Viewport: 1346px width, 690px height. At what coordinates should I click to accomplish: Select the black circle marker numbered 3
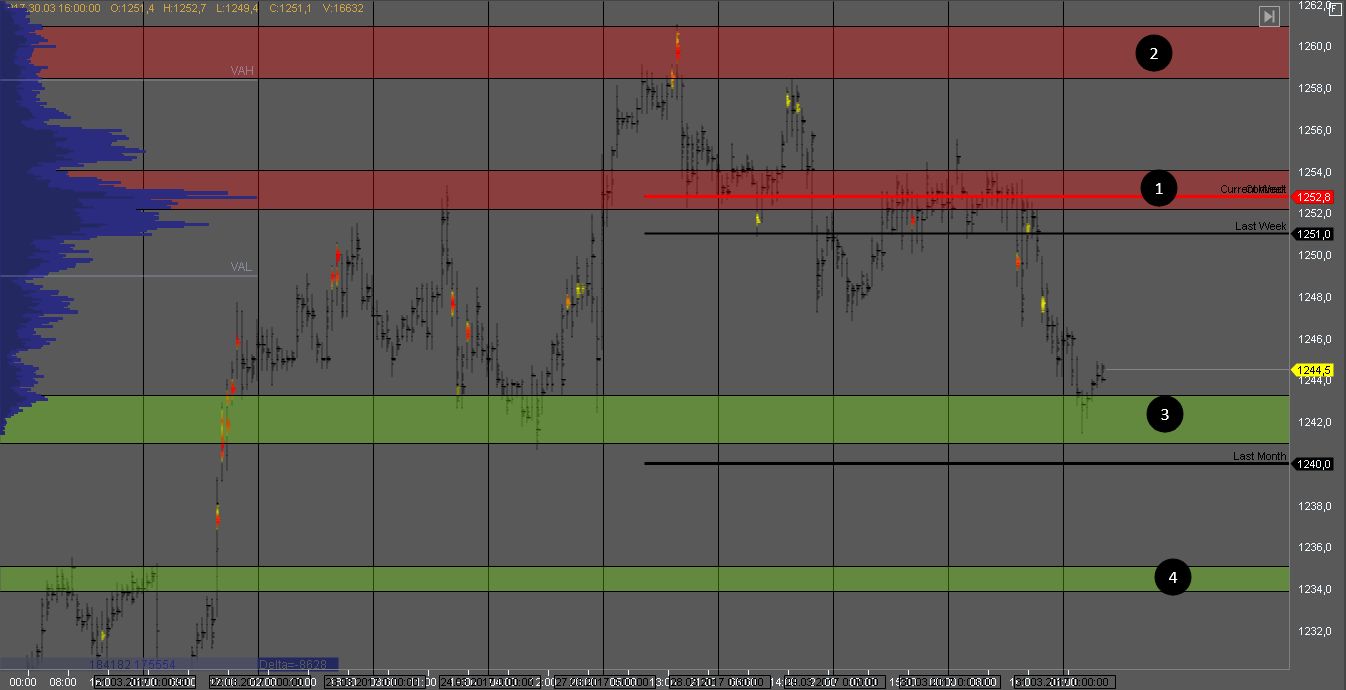[x=1165, y=413]
